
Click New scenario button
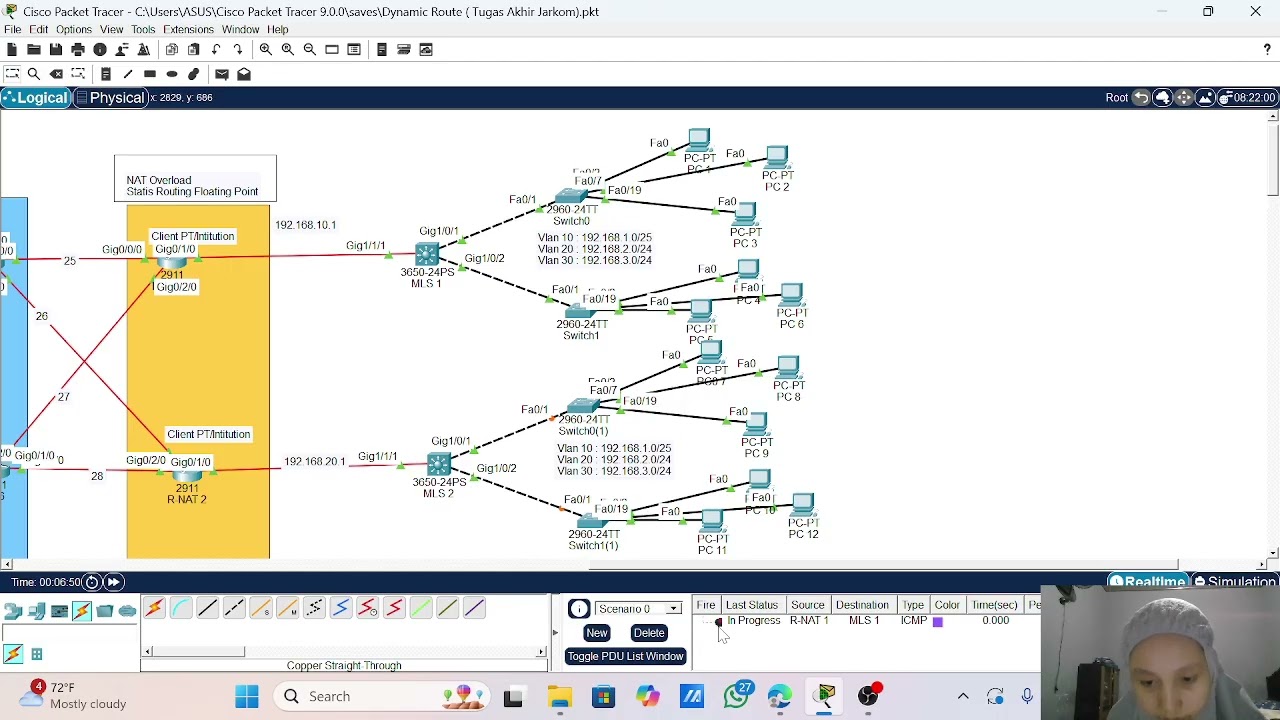(x=597, y=633)
